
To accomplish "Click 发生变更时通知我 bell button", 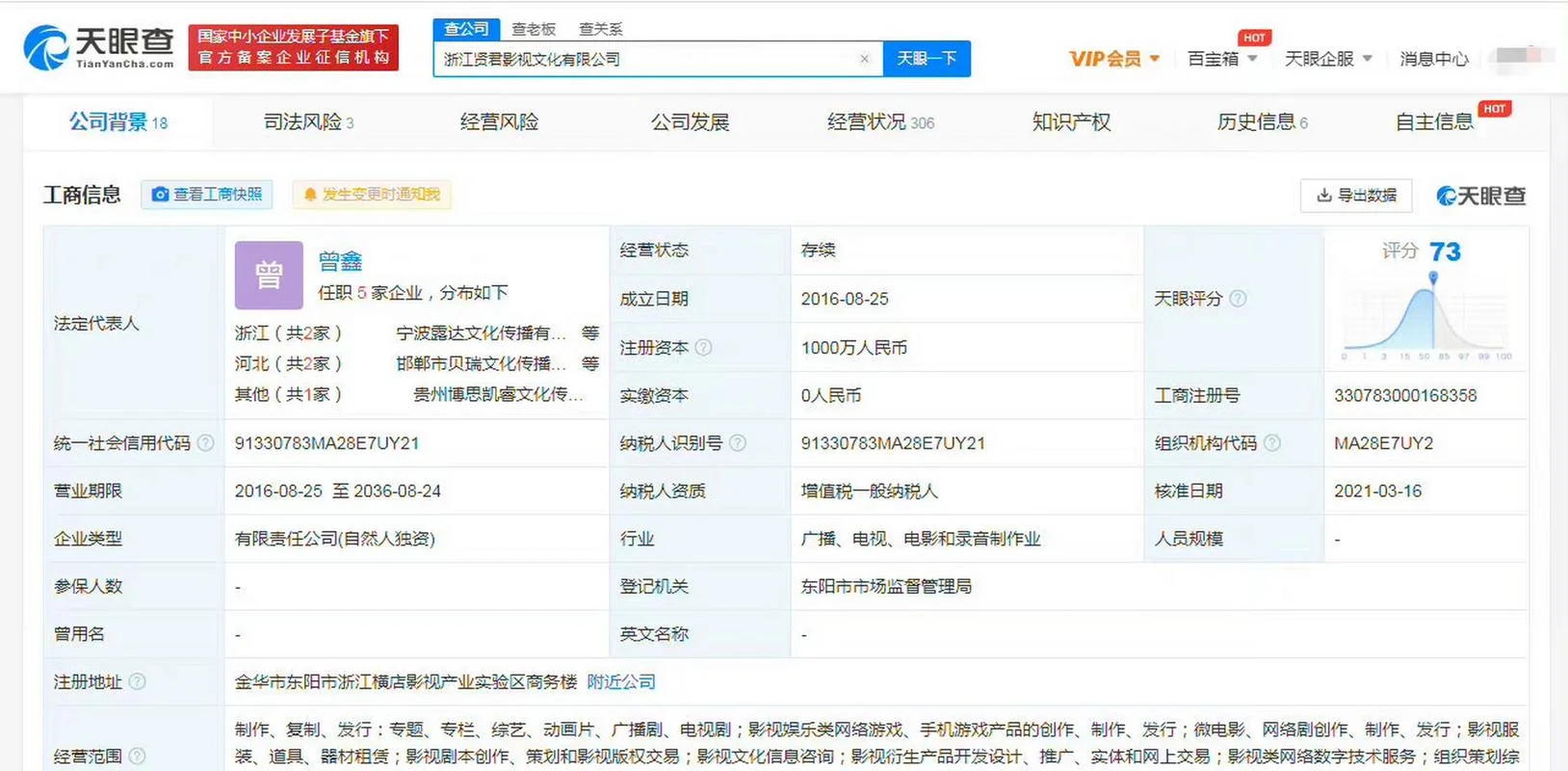I will pos(372,195).
